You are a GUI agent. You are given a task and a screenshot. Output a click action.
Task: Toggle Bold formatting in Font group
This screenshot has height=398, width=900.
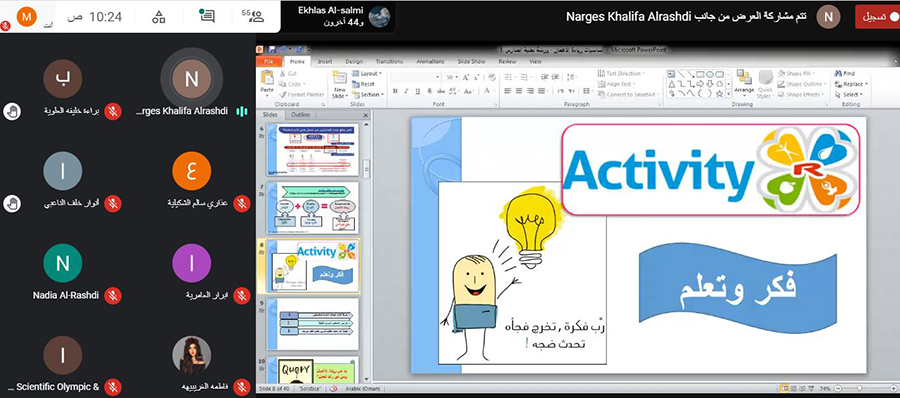click(395, 91)
